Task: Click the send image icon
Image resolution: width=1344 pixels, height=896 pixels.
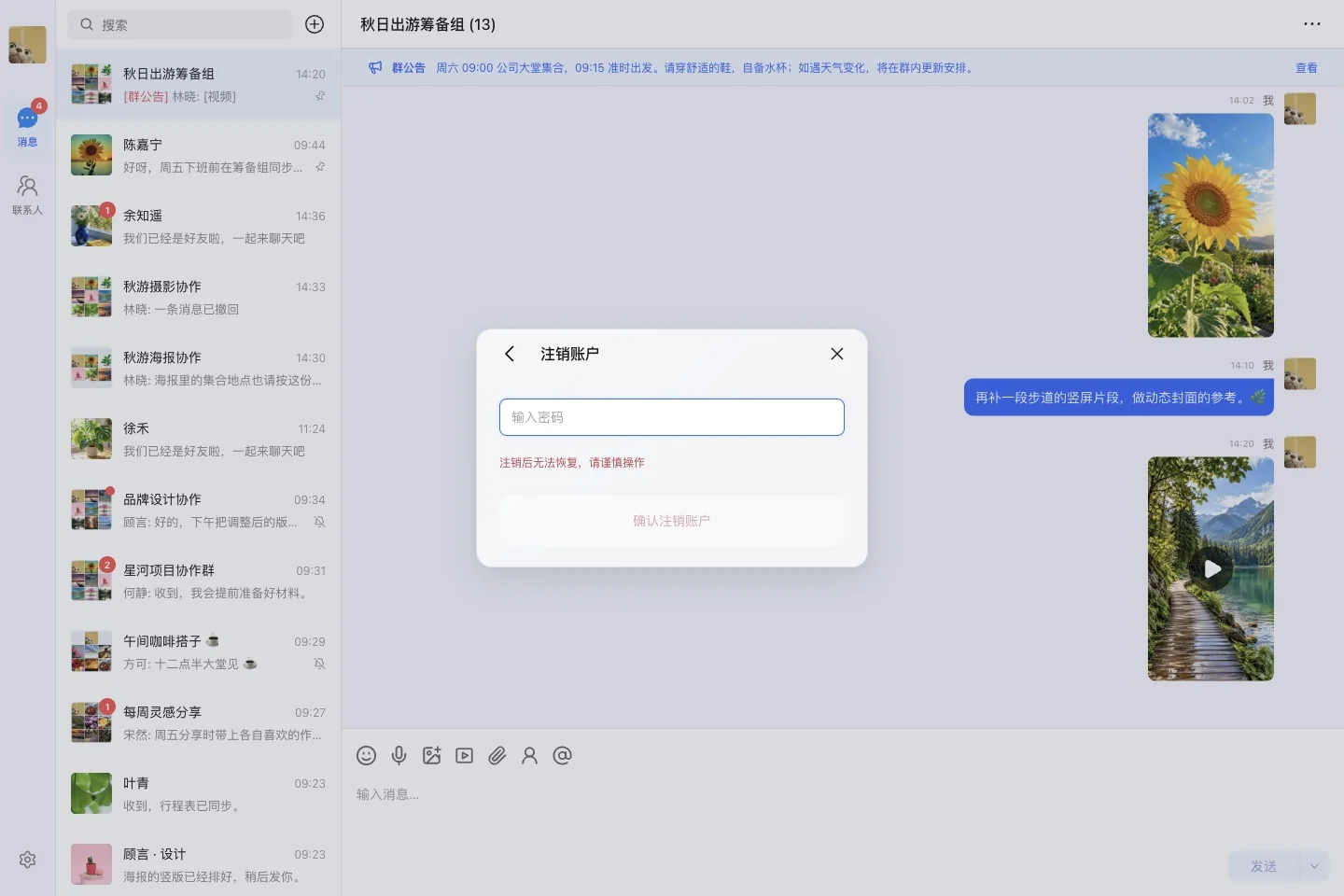Action: (x=431, y=756)
